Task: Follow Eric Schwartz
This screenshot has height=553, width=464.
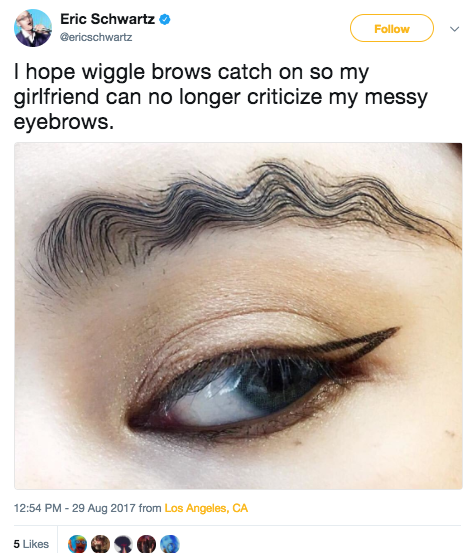Action: point(392,28)
